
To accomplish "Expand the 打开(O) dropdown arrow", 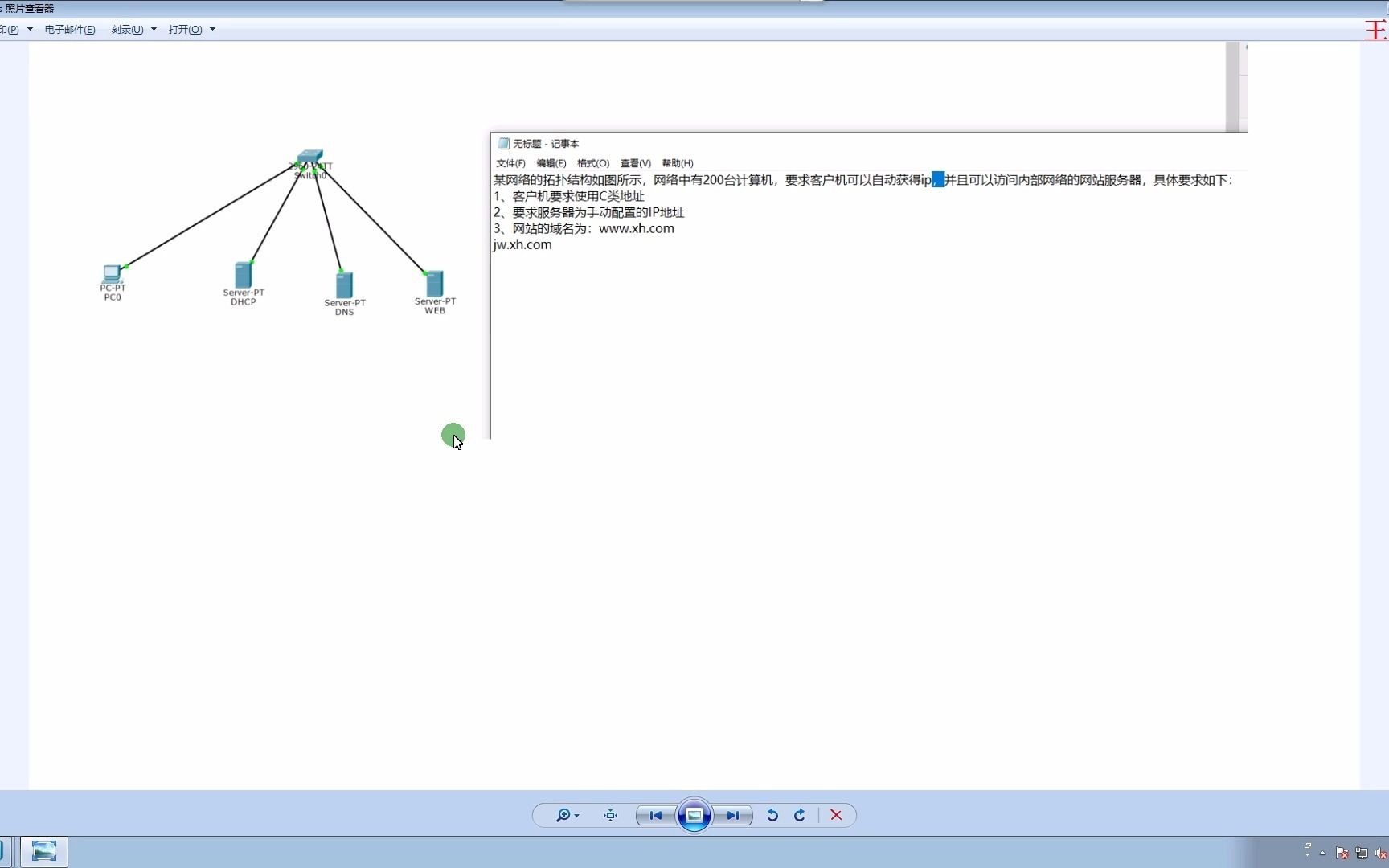I will tap(212, 30).
